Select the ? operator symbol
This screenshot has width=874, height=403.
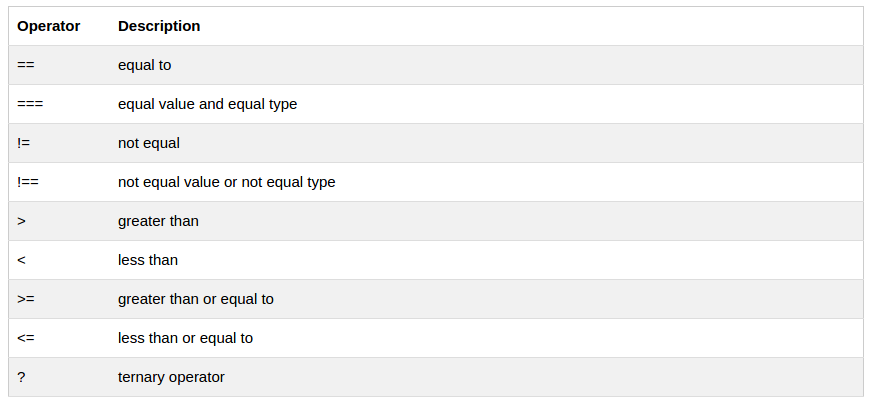coord(21,377)
